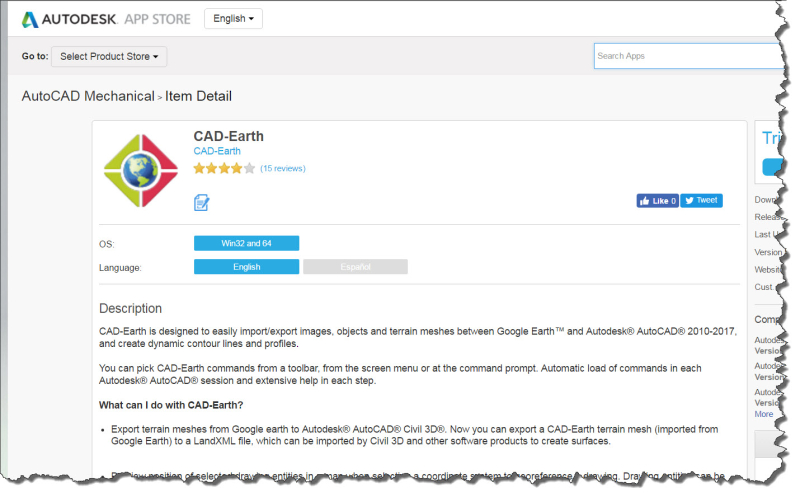Click the star rating of CAD-Earth

tap(224, 168)
